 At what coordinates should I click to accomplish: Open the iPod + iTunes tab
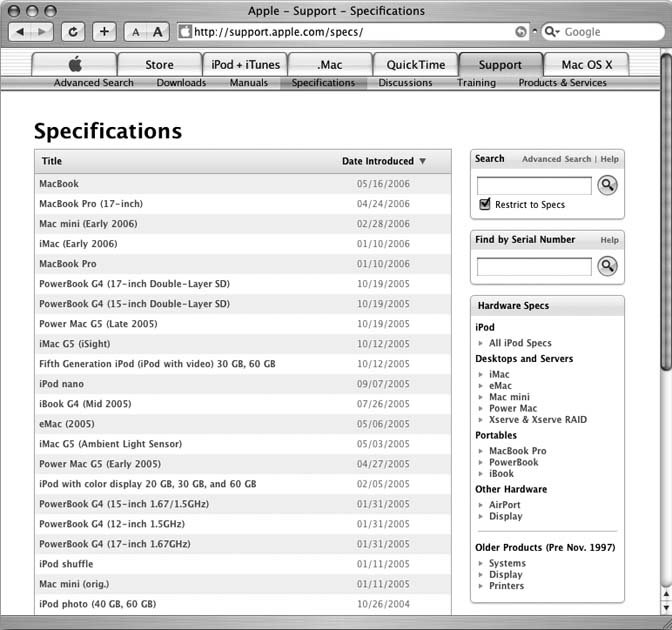click(x=246, y=64)
